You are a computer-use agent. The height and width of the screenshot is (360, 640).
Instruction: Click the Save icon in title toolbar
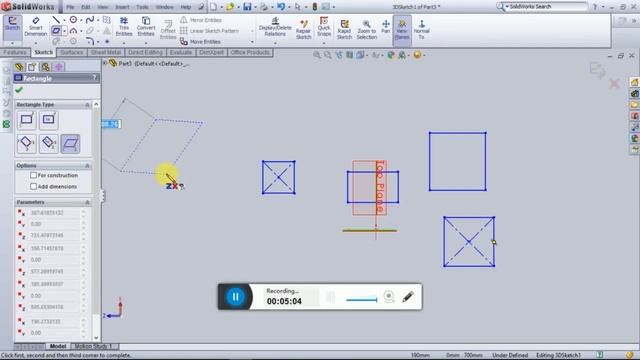click(x=247, y=7)
